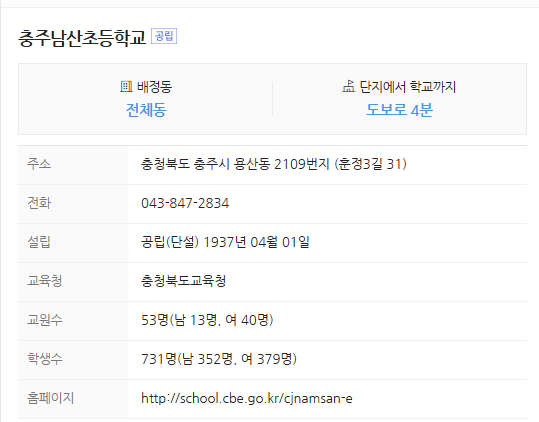Click the 홈페이지 row label
This screenshot has height=422, width=539.
click(51, 398)
